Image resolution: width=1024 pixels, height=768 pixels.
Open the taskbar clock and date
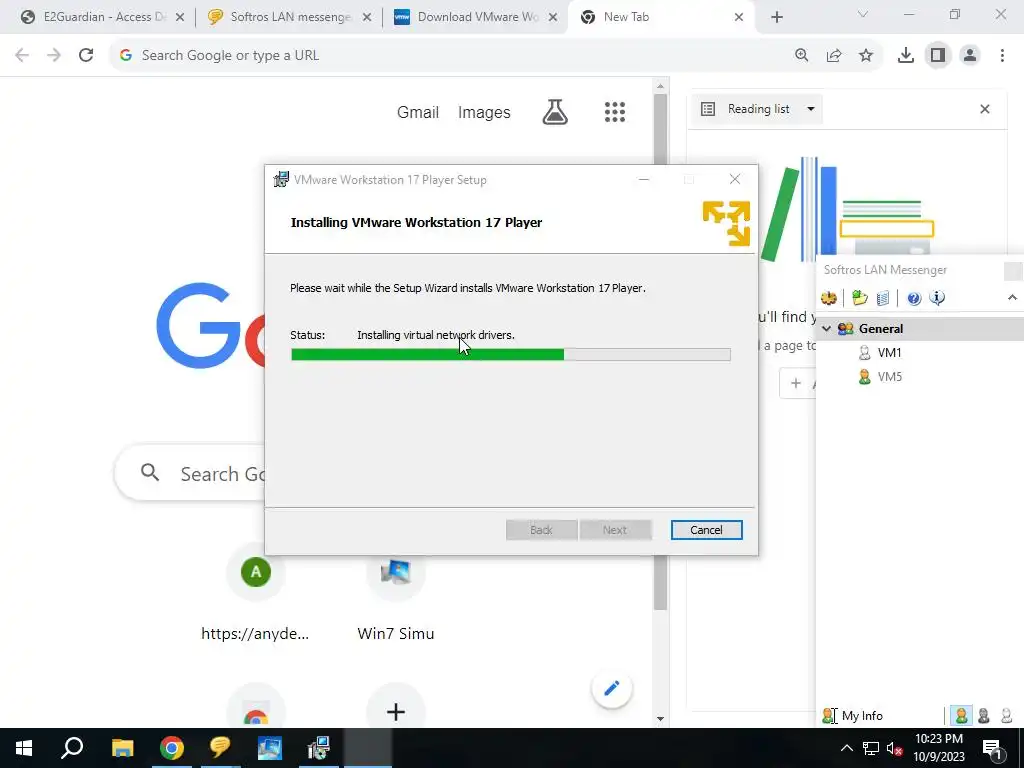pos(938,748)
